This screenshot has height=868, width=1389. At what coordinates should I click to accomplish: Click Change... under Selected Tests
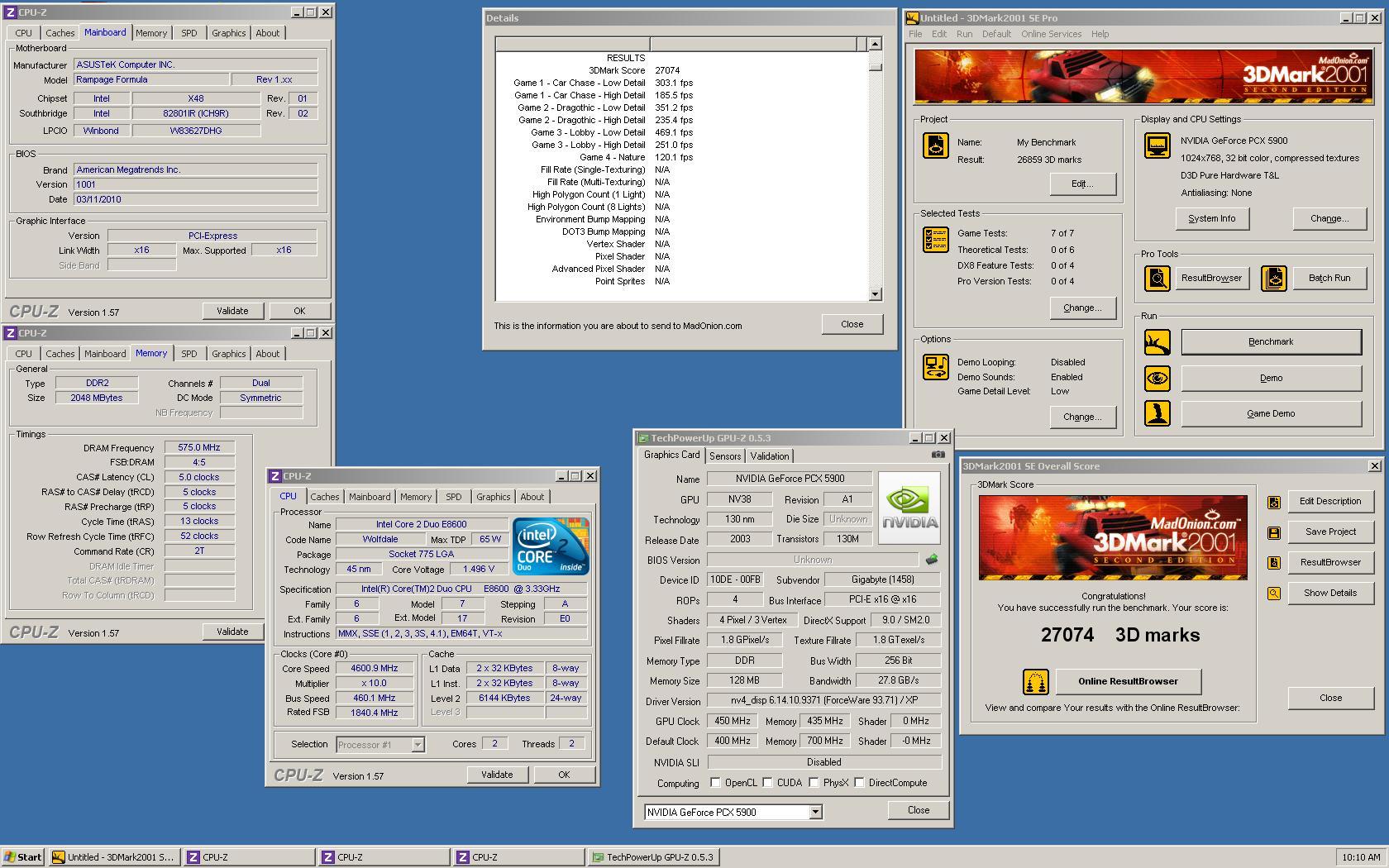pyautogui.click(x=1082, y=308)
